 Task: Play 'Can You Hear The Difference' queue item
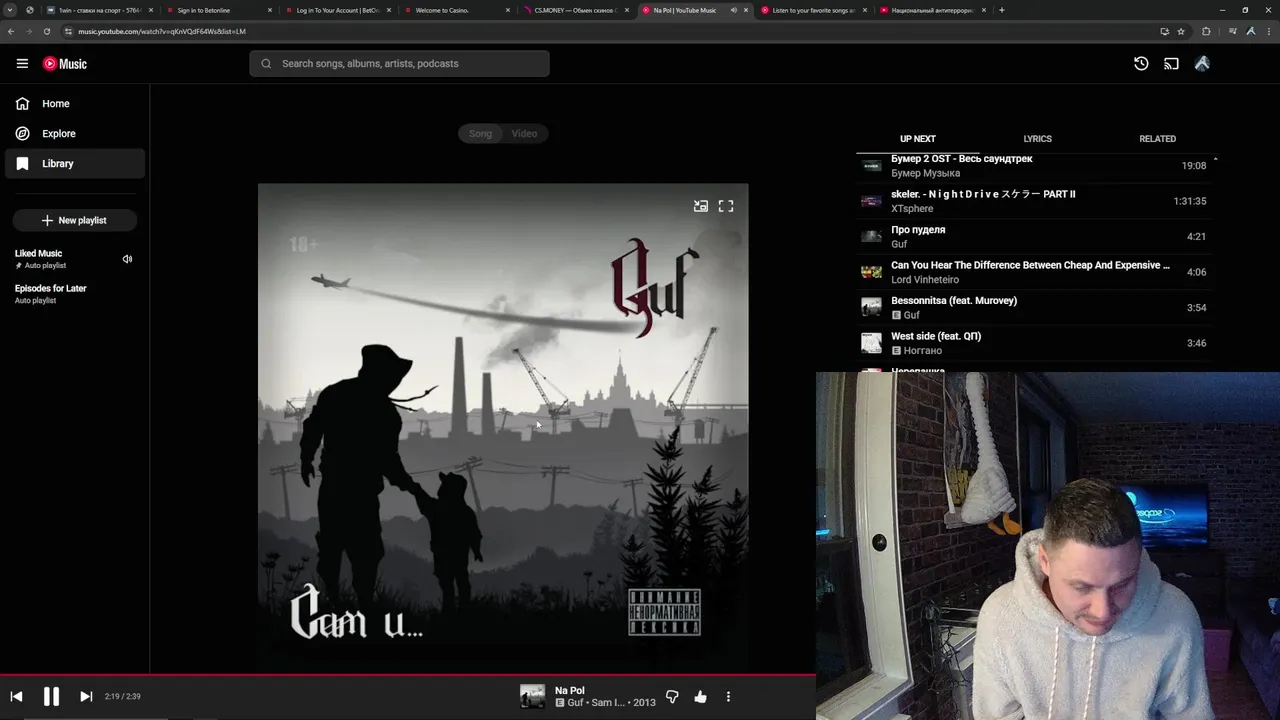point(1036,272)
